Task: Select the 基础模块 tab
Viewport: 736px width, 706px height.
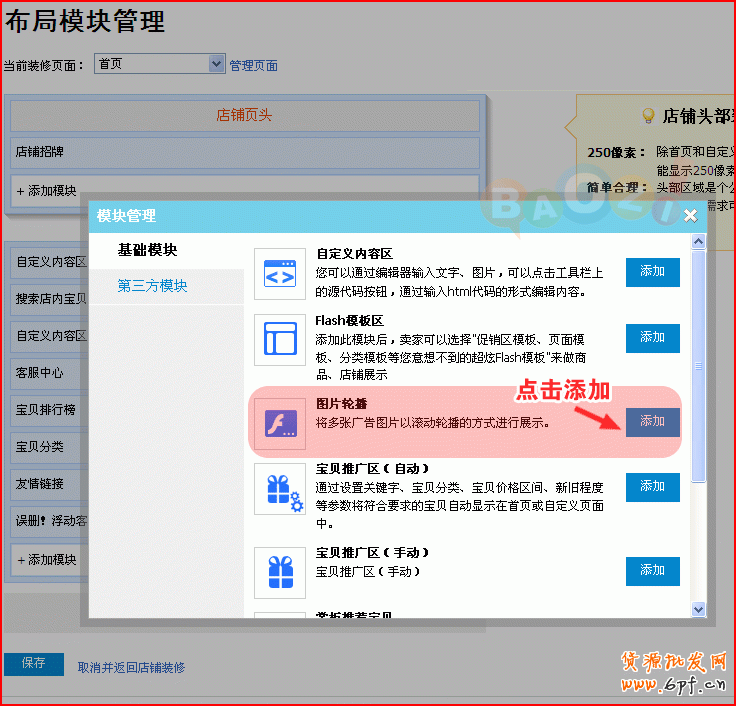Action: [x=147, y=250]
